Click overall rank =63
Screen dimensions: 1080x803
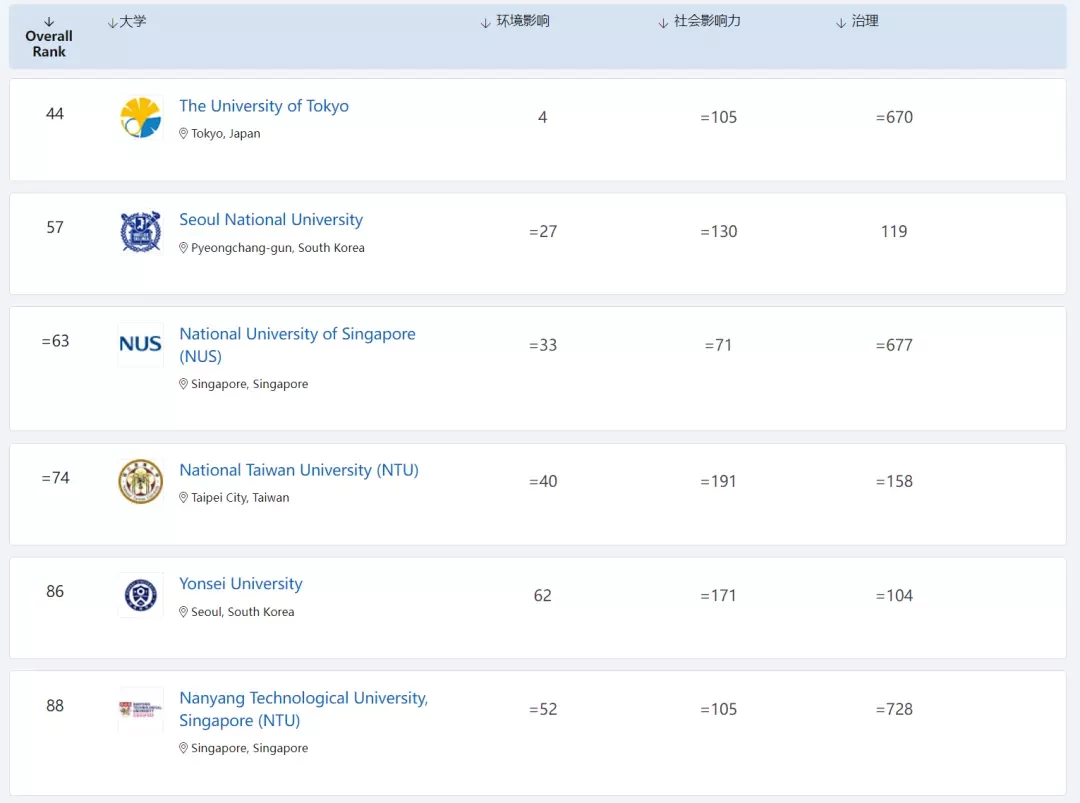tap(55, 341)
